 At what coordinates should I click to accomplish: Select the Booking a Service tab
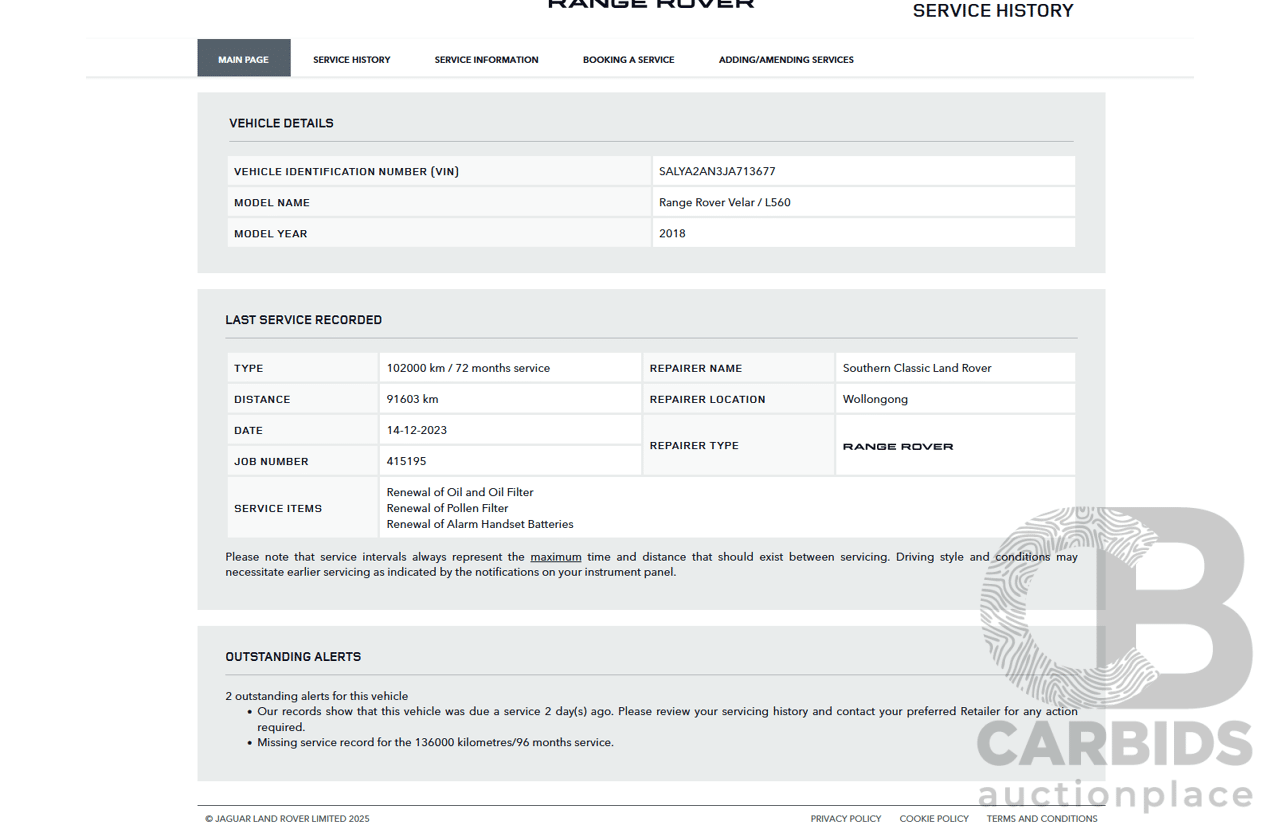coord(628,60)
